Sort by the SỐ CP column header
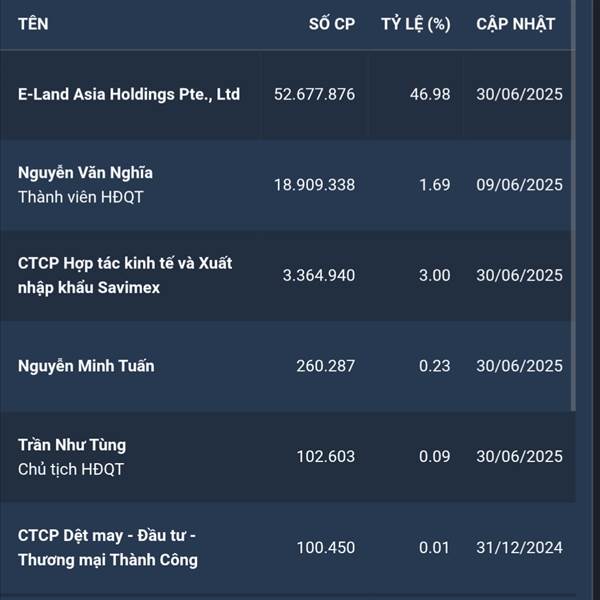The height and width of the screenshot is (600, 600). (x=332, y=24)
